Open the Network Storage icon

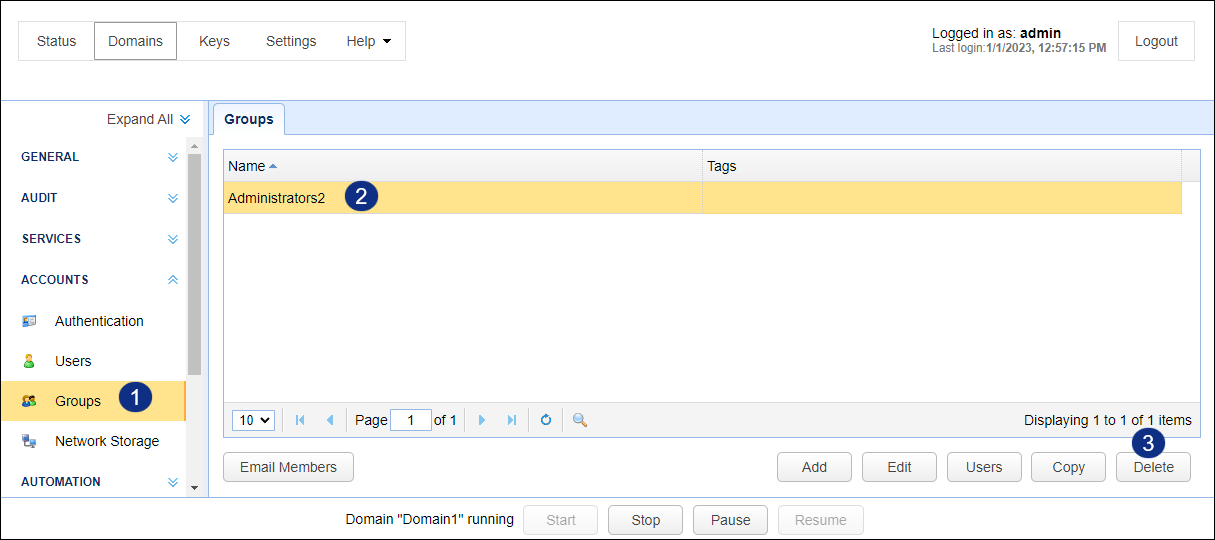pyautogui.click(x=29, y=441)
